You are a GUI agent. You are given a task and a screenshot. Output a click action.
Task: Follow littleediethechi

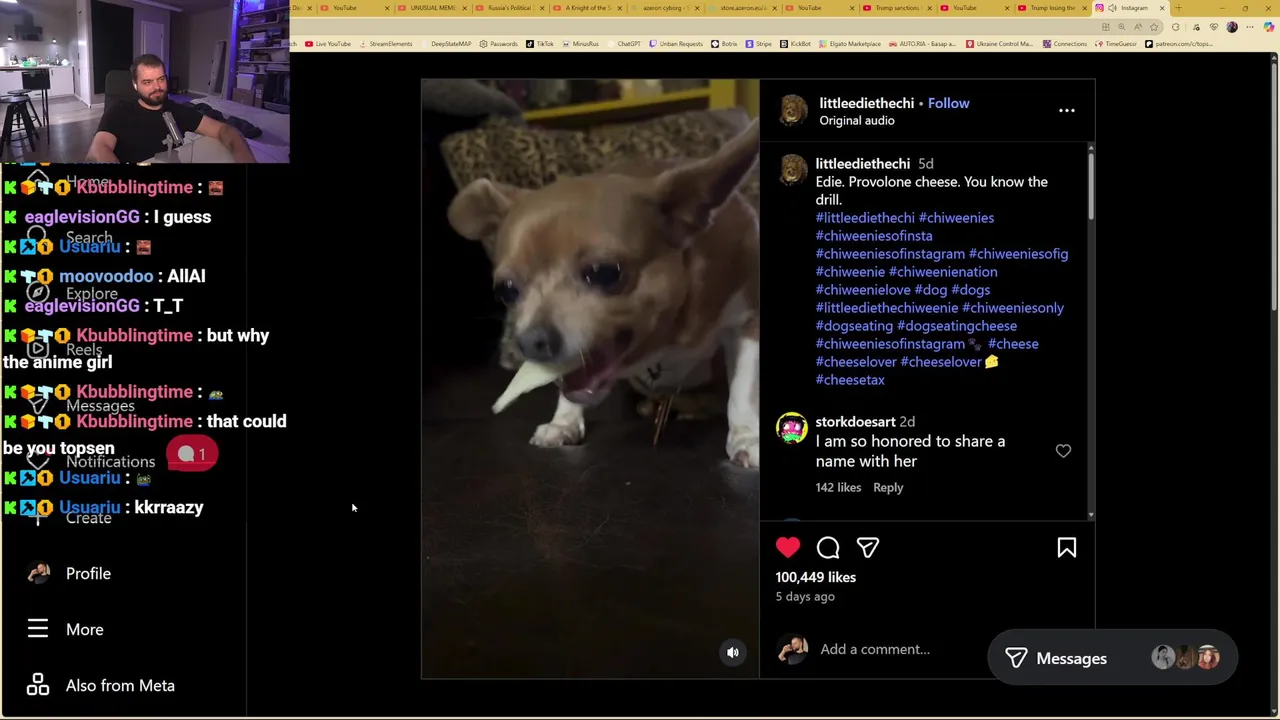(x=948, y=103)
